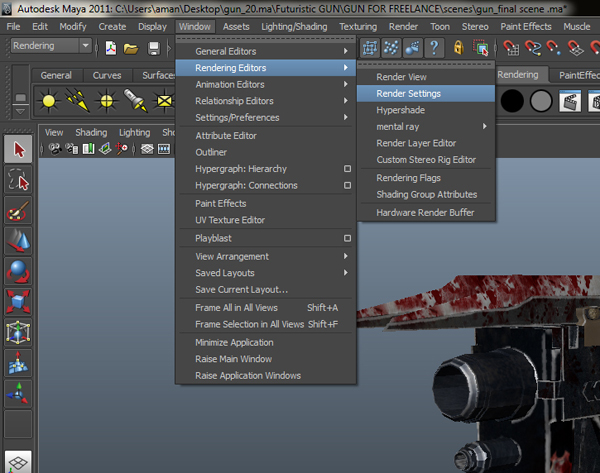Toggle the viewport grid icon
Image resolution: width=600 pixels, height=473 pixels.
[147, 149]
